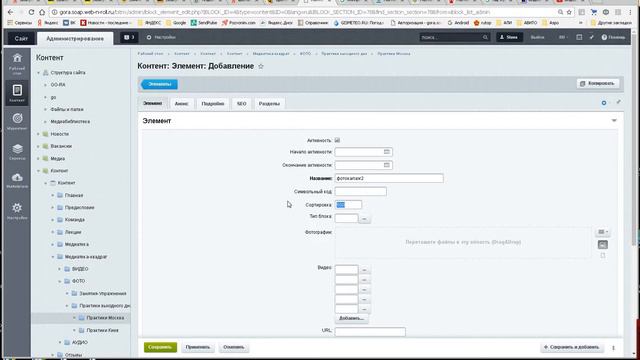The height and width of the screenshot is (360, 640).
Task: Open calendar for Окончание активности
Action: 387,165
